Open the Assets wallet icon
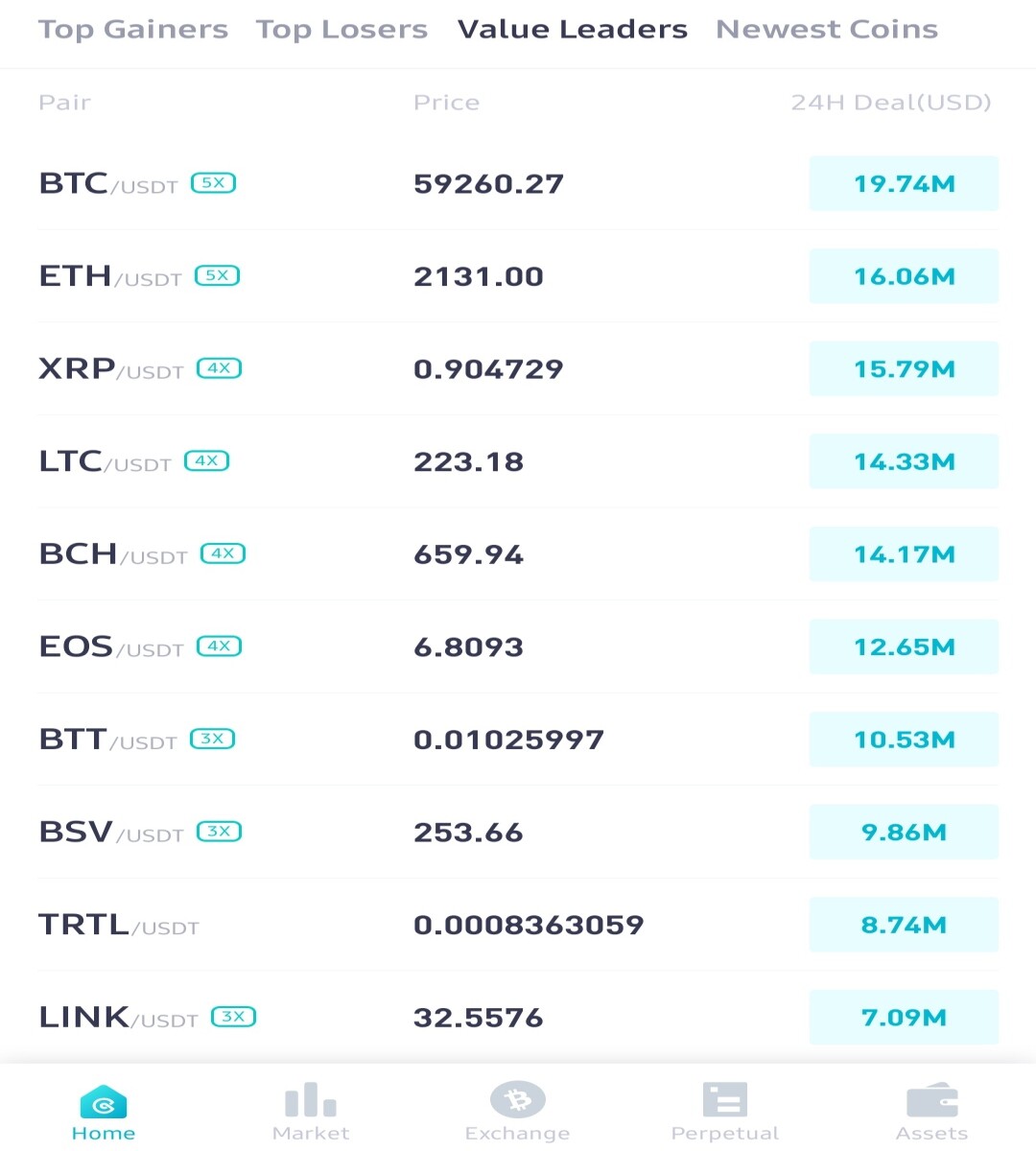1036x1151 pixels. coord(932,1100)
